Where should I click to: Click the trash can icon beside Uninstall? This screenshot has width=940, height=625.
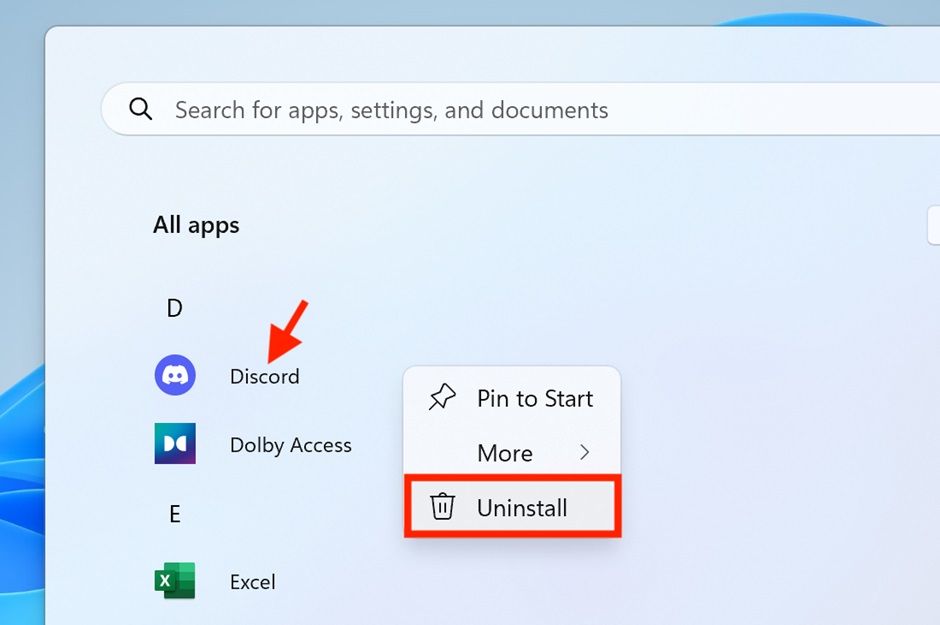click(442, 506)
